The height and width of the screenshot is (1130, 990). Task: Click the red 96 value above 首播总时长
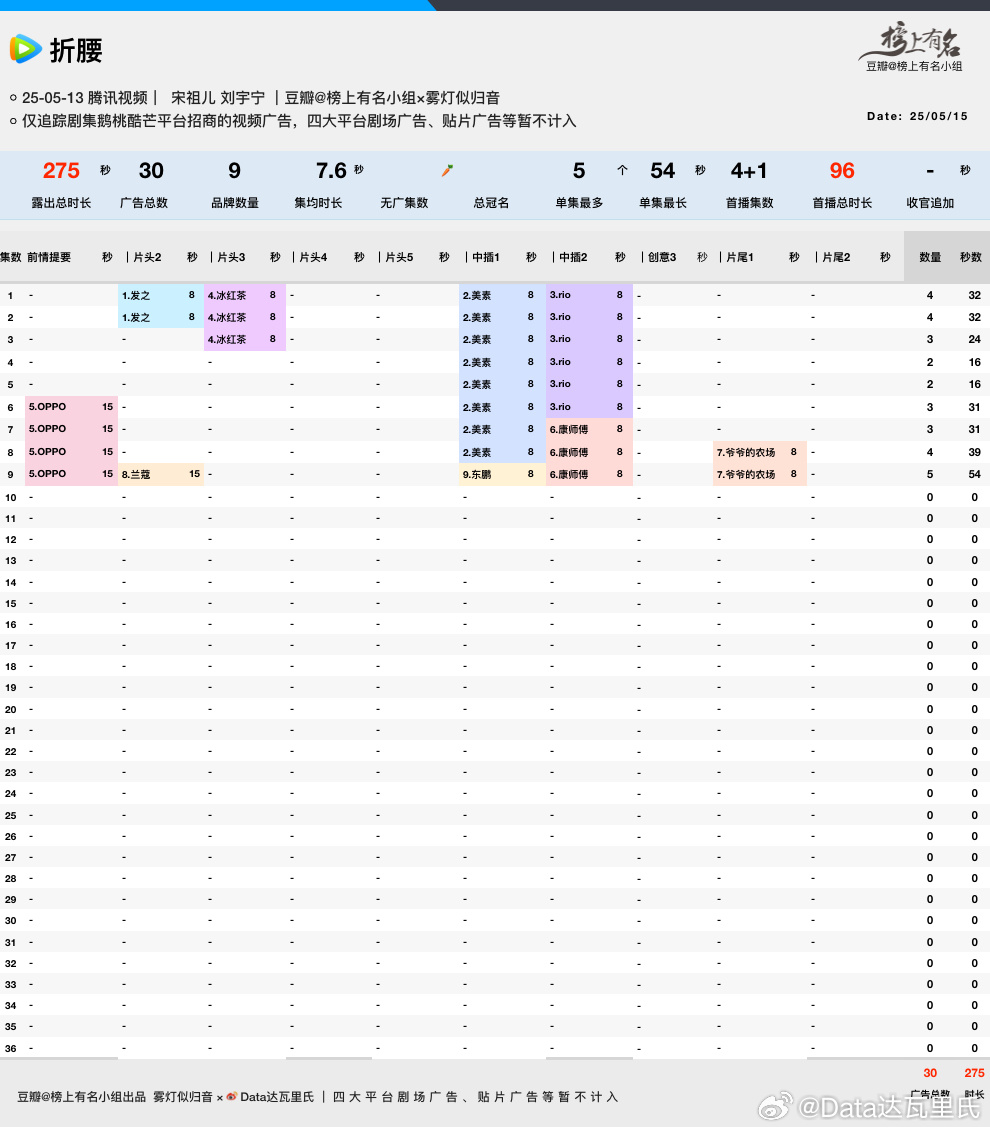(x=842, y=171)
